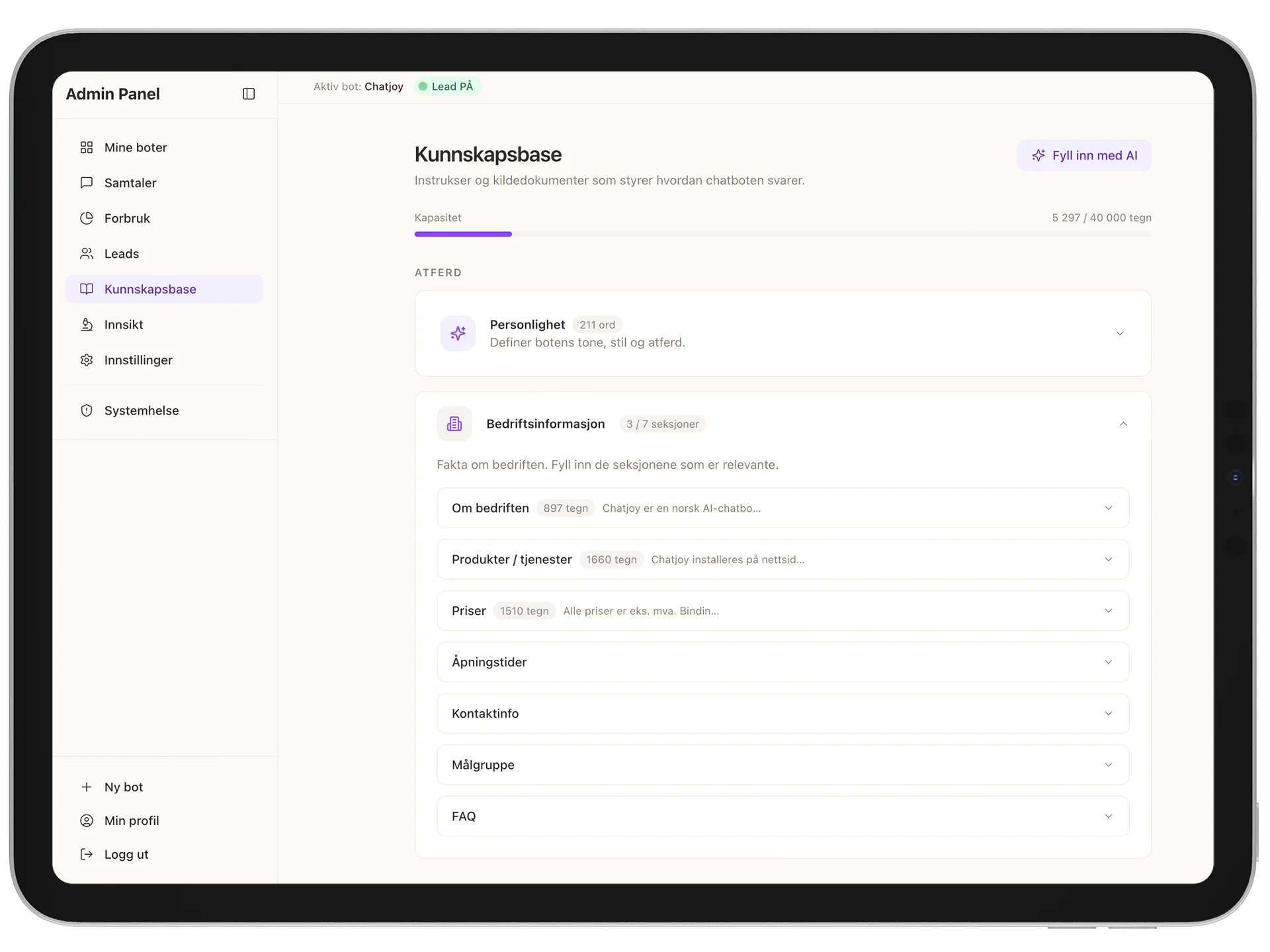Click the Personlighet sparkle icon
The image size is (1270, 952).
click(458, 333)
